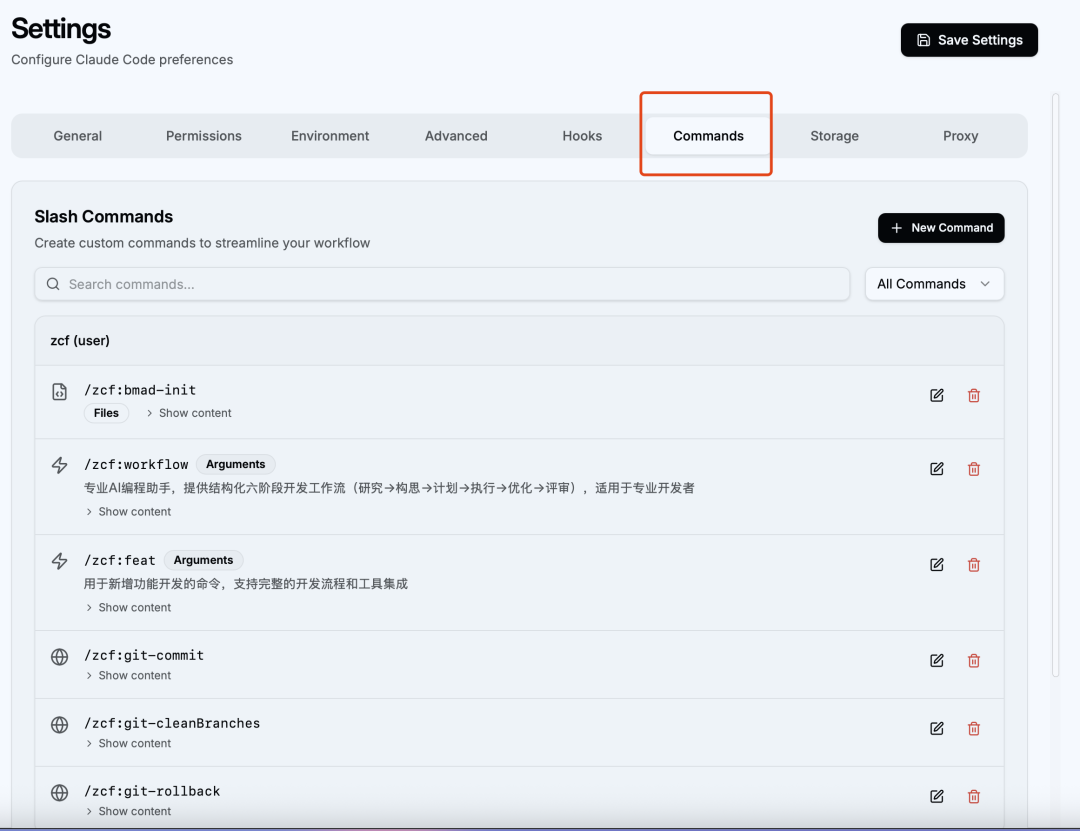This screenshot has width=1080, height=831.
Task: Open the Advanced tab
Action: (x=456, y=136)
